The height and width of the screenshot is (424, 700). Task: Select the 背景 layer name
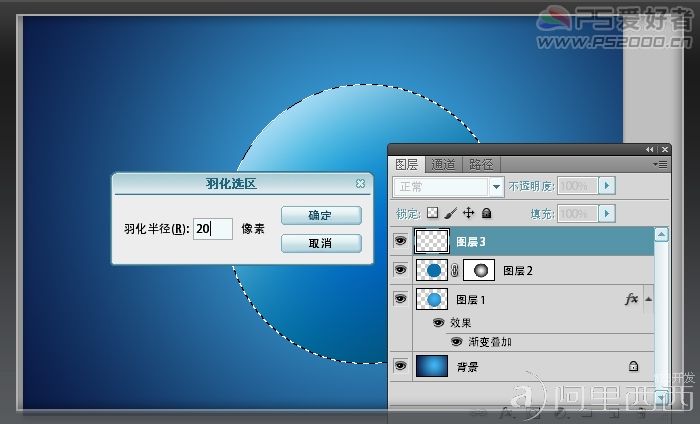[x=467, y=367]
